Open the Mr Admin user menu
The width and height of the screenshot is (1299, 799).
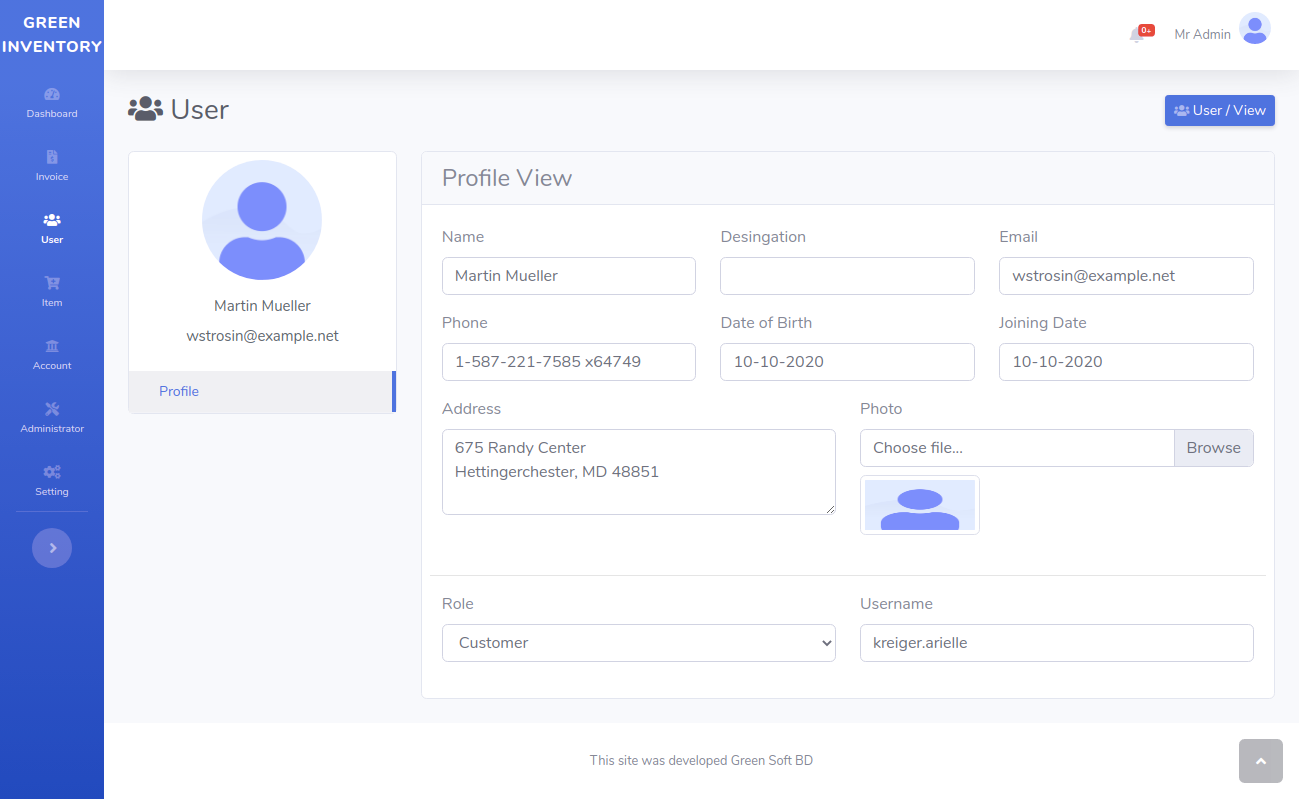tap(1202, 34)
